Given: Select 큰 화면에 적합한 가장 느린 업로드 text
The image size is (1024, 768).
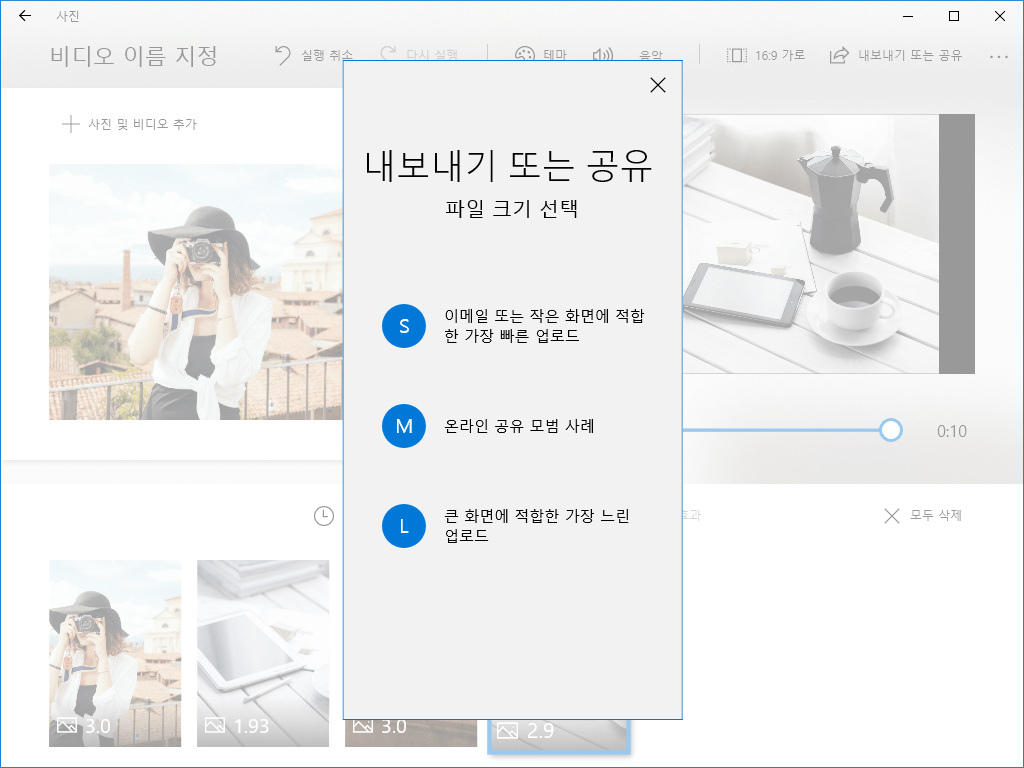Looking at the screenshot, I should click(x=537, y=526).
